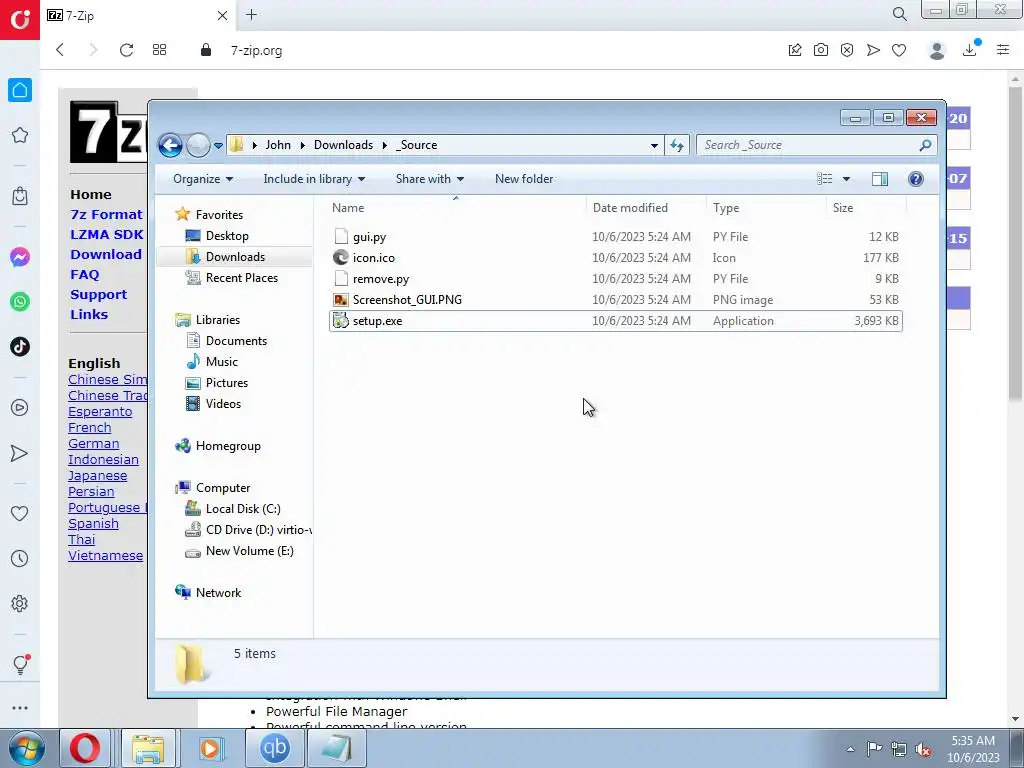Open Opera settings gear in sidebar
The width and height of the screenshot is (1024, 768).
tap(20, 603)
